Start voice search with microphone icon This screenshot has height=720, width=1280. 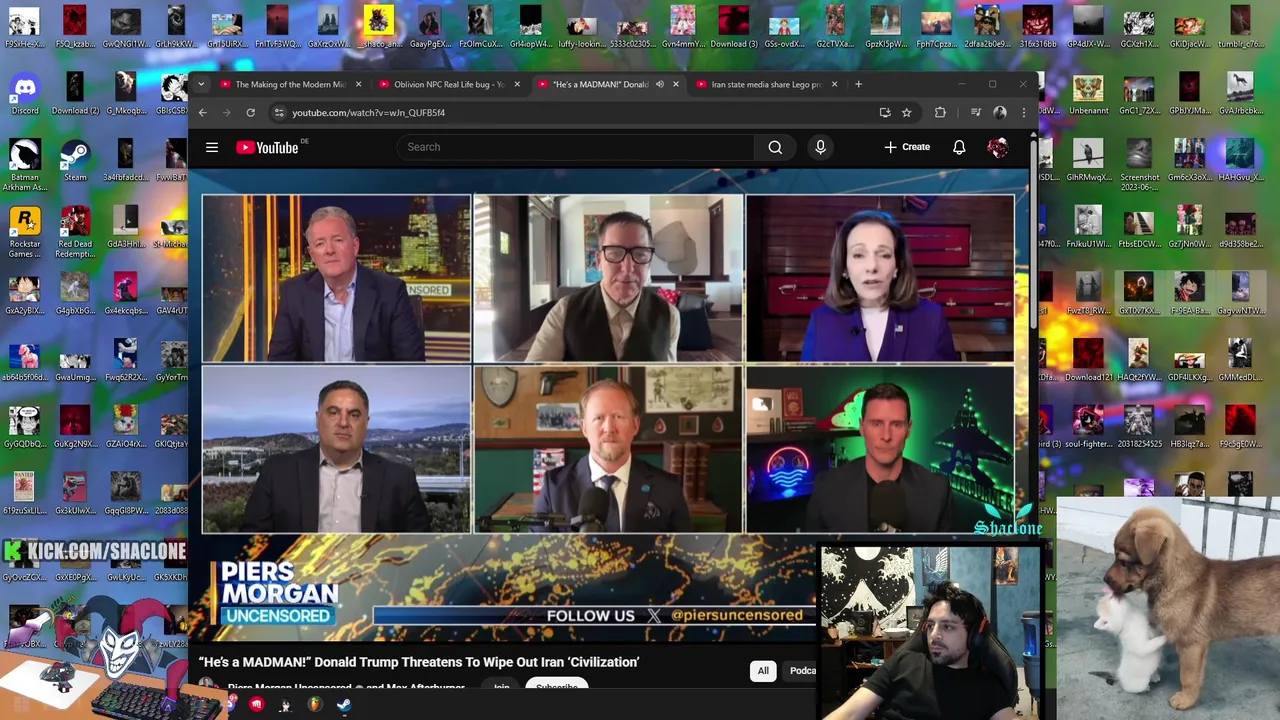[x=820, y=147]
